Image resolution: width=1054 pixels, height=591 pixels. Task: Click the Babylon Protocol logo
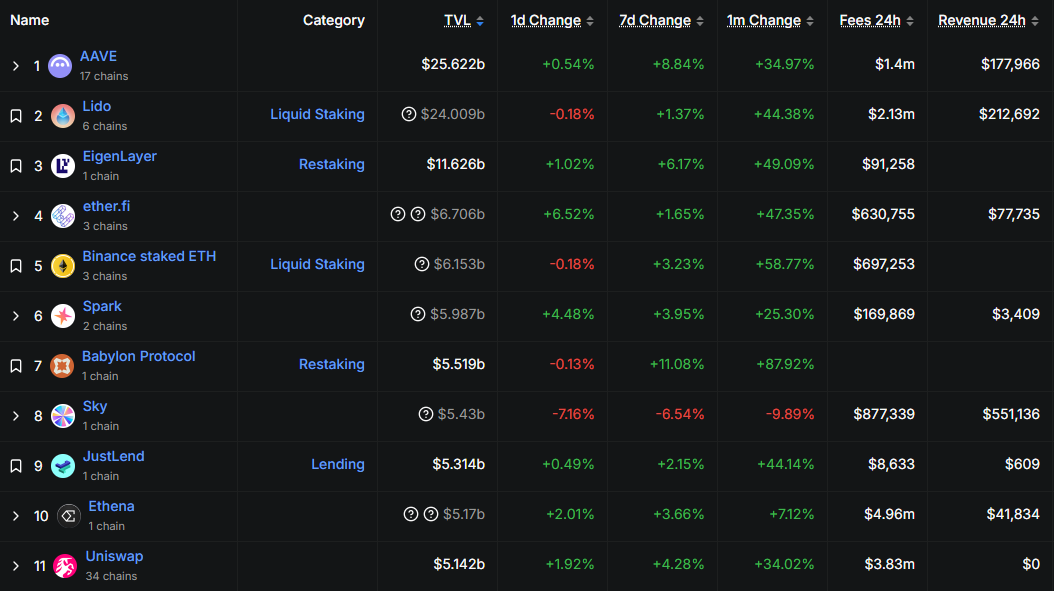pos(62,366)
